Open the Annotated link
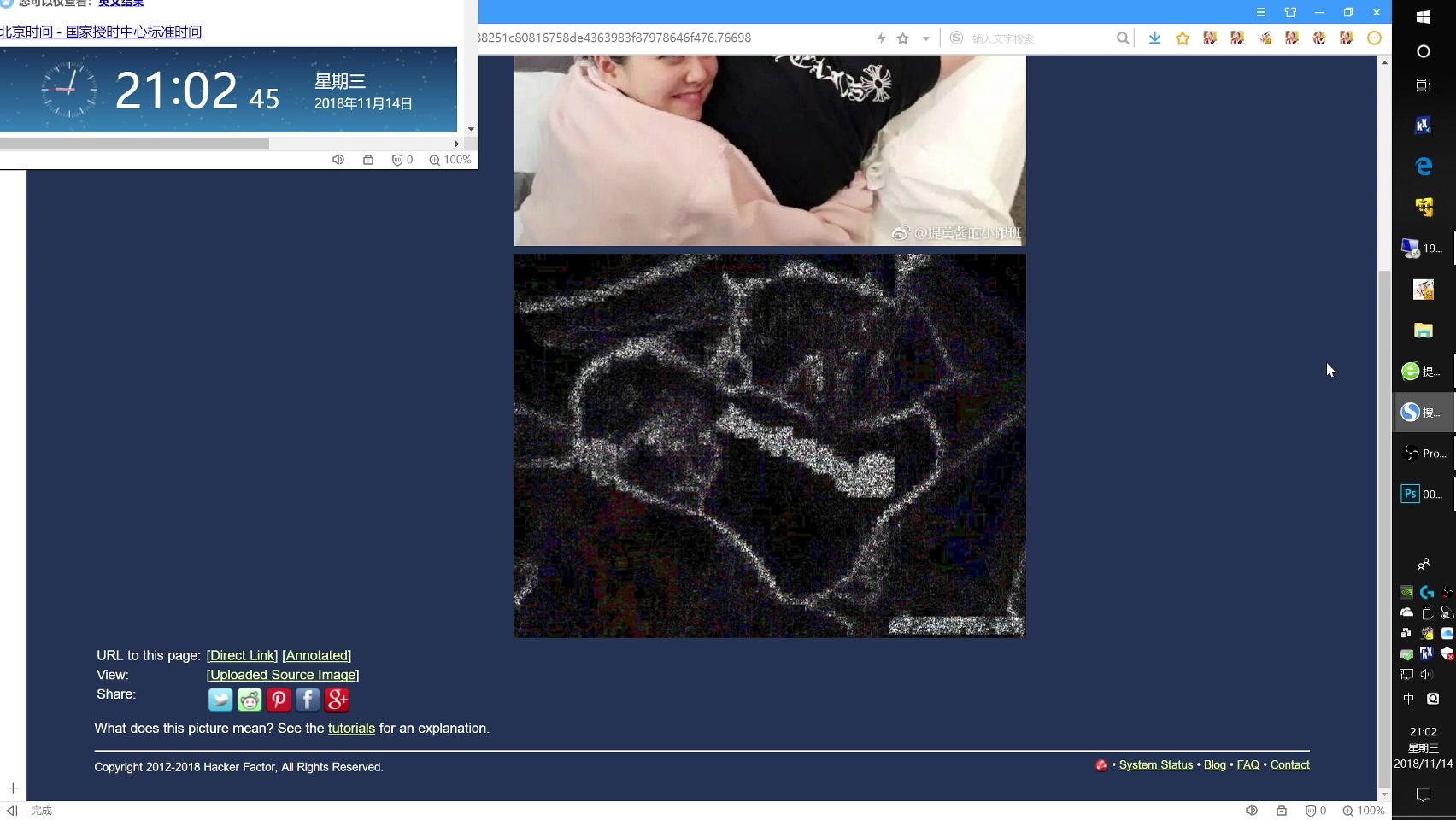Image resolution: width=1456 pixels, height=820 pixels. pos(316,655)
